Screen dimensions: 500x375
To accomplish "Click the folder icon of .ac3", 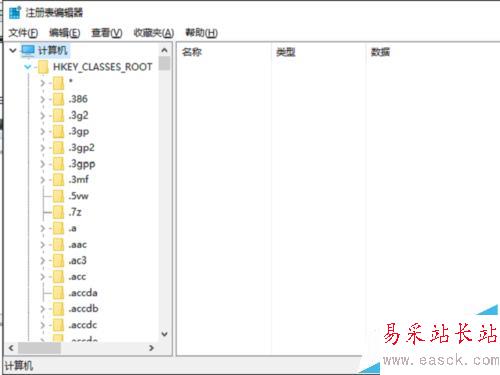I will click(59, 260).
